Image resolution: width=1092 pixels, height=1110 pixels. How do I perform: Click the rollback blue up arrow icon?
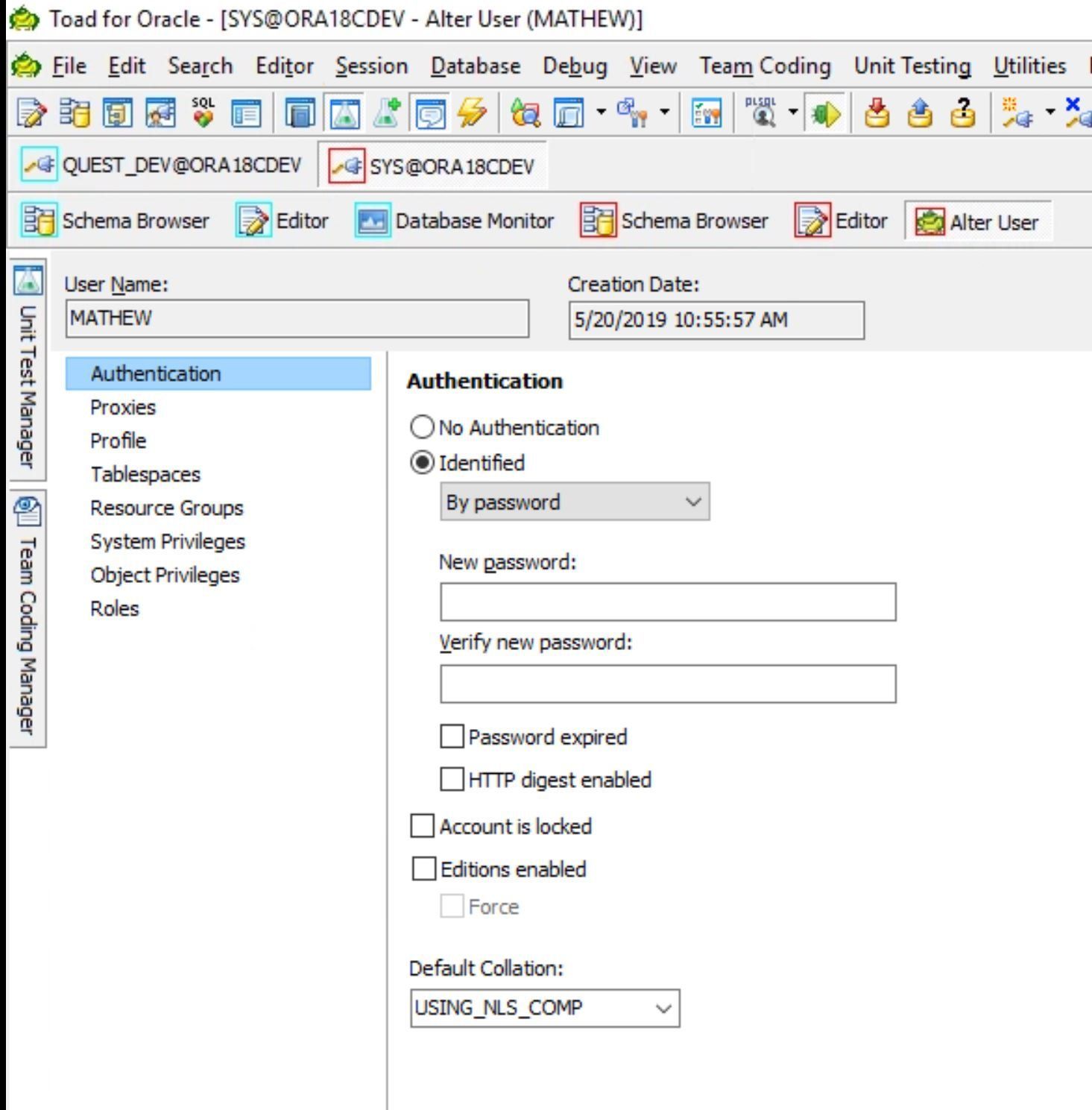[920, 113]
